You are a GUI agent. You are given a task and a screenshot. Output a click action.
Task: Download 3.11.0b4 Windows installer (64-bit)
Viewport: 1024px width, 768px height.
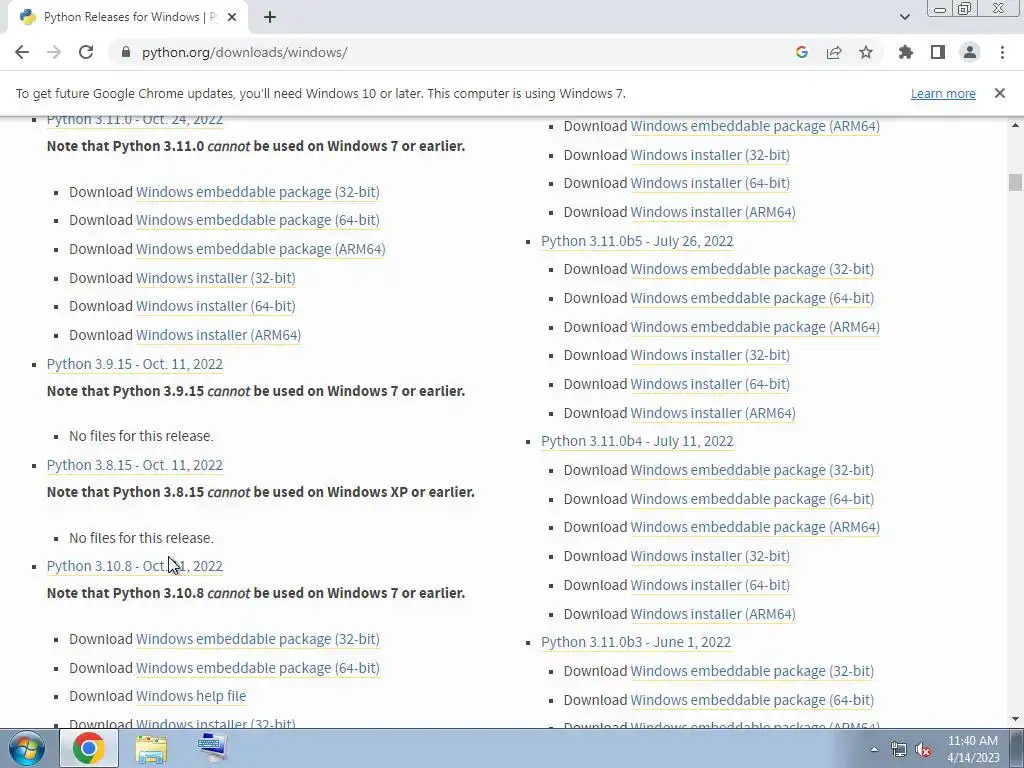tap(710, 584)
